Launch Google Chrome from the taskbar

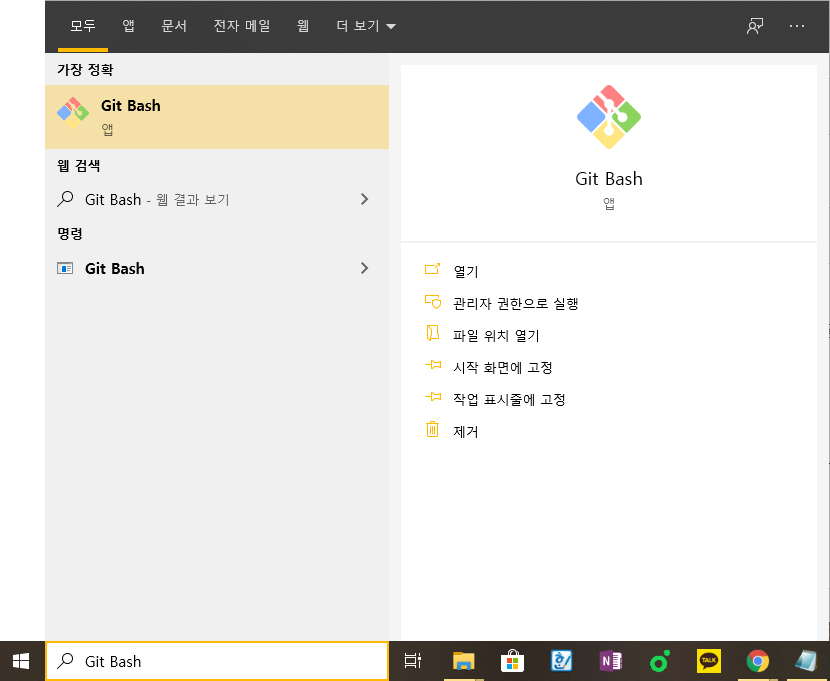[757, 661]
